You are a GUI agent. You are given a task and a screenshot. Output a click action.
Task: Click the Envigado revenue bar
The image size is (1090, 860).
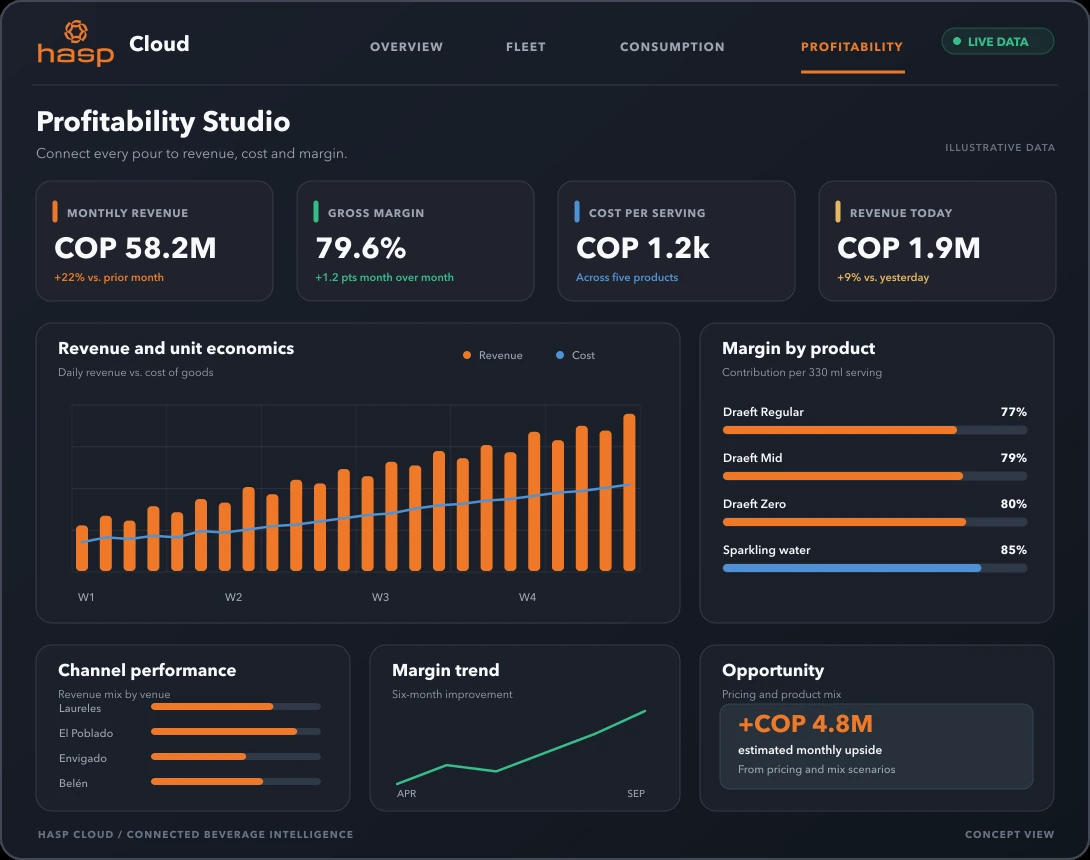[x=236, y=756]
